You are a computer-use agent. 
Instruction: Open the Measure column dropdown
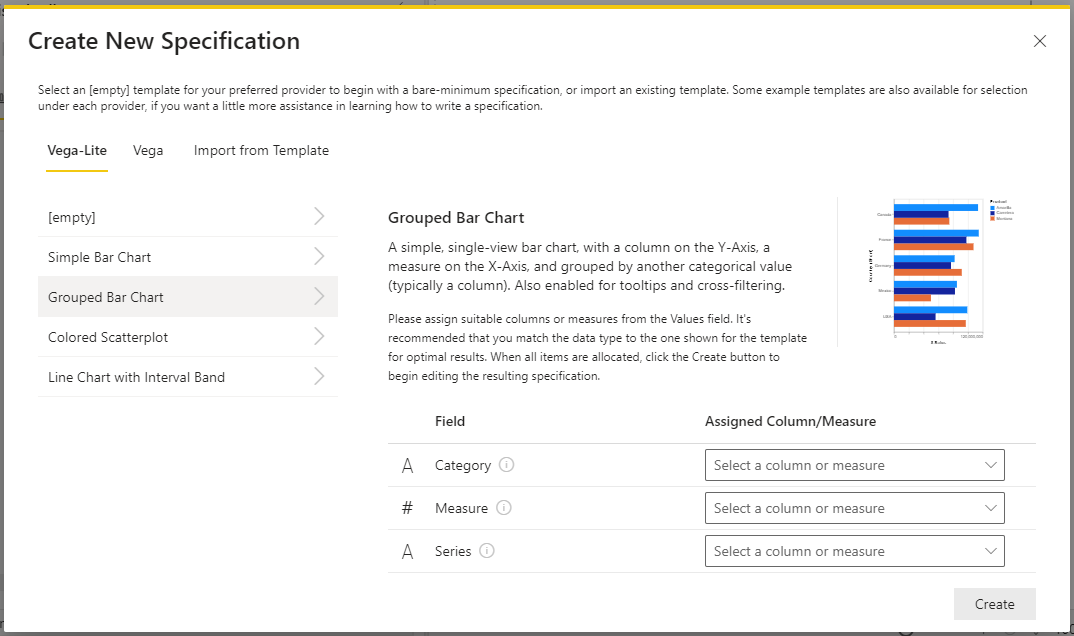tap(855, 508)
